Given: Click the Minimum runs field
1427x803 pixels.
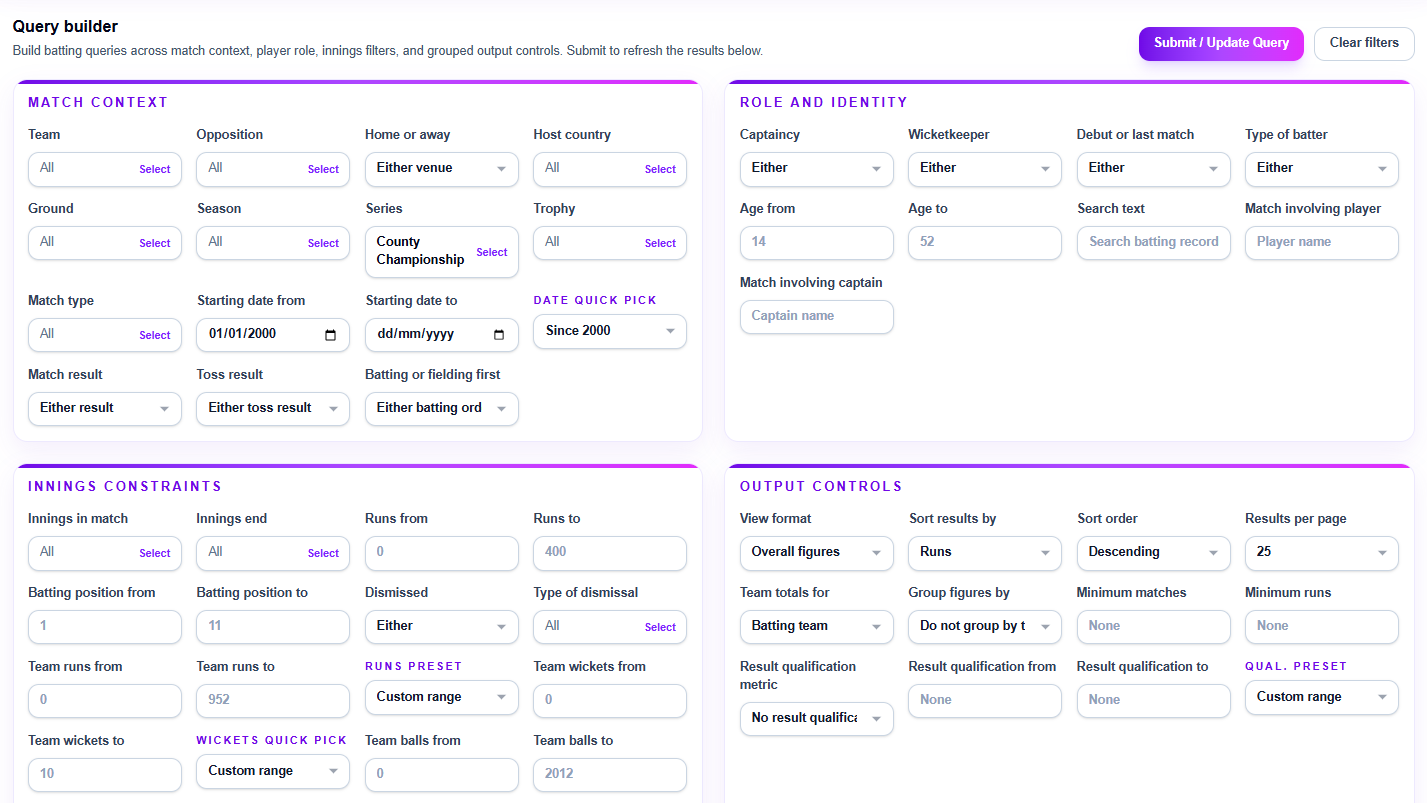Looking at the screenshot, I should click(1322, 627).
